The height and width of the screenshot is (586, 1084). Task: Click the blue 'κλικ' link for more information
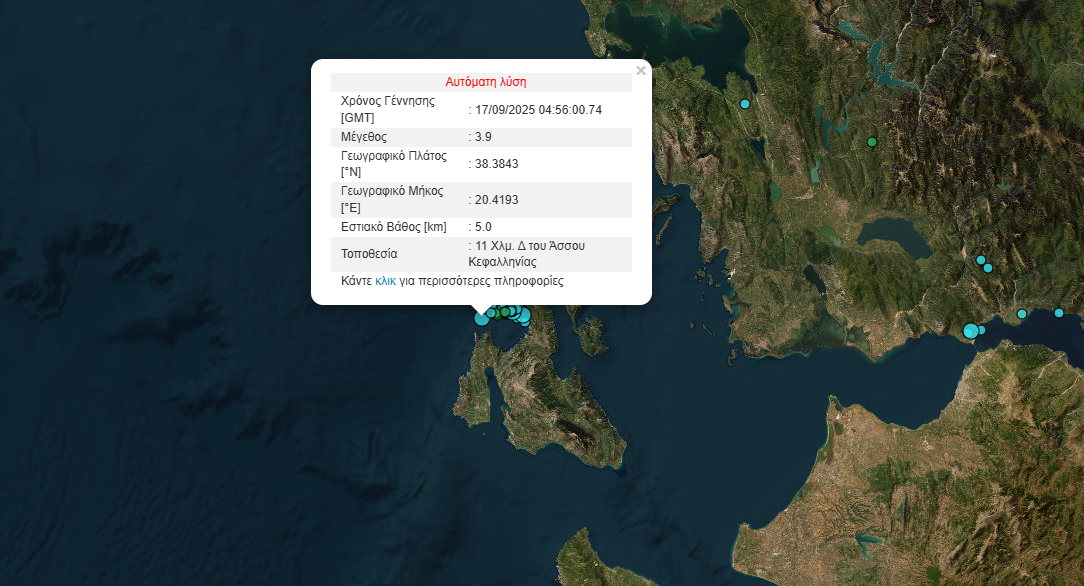point(385,282)
